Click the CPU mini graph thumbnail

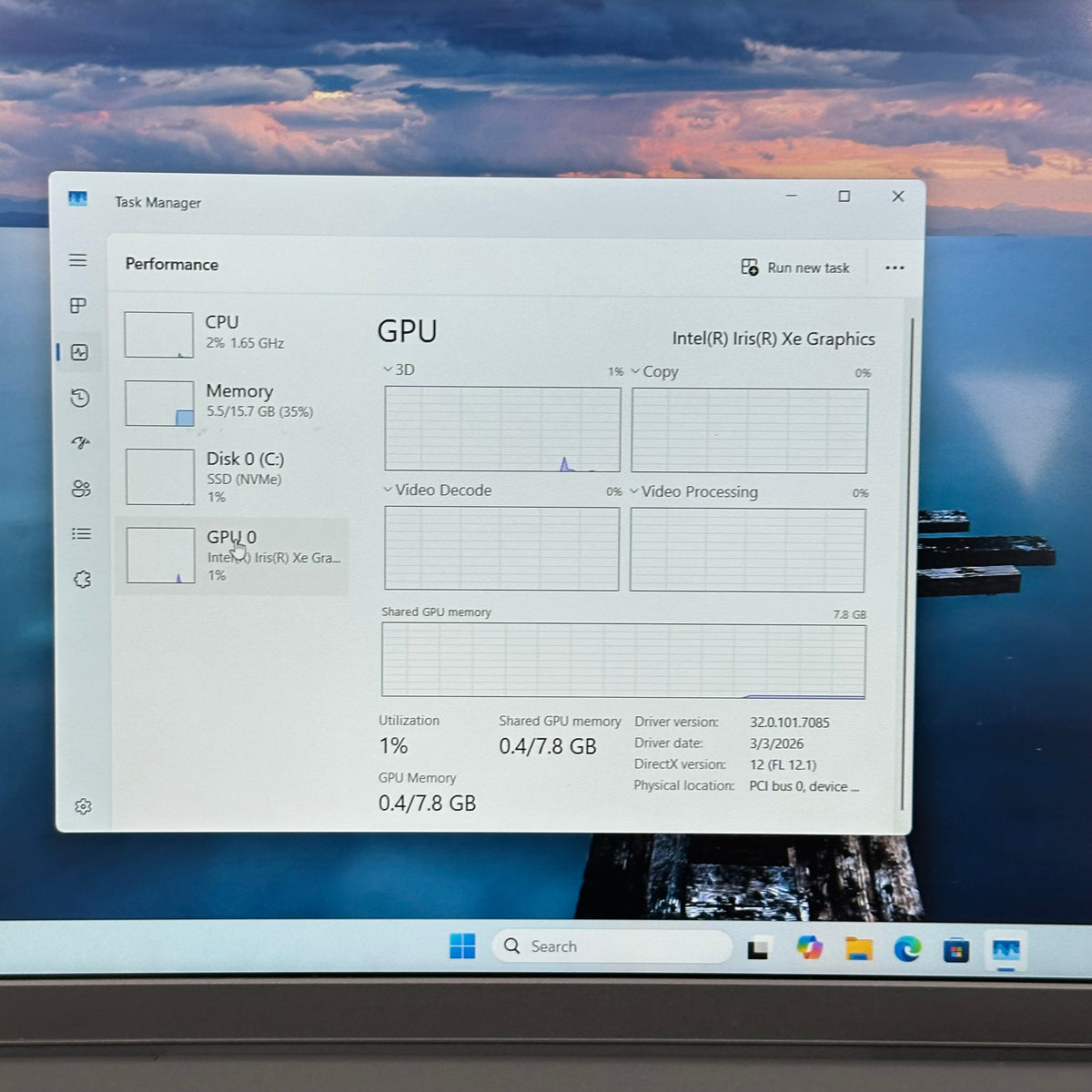[159, 334]
